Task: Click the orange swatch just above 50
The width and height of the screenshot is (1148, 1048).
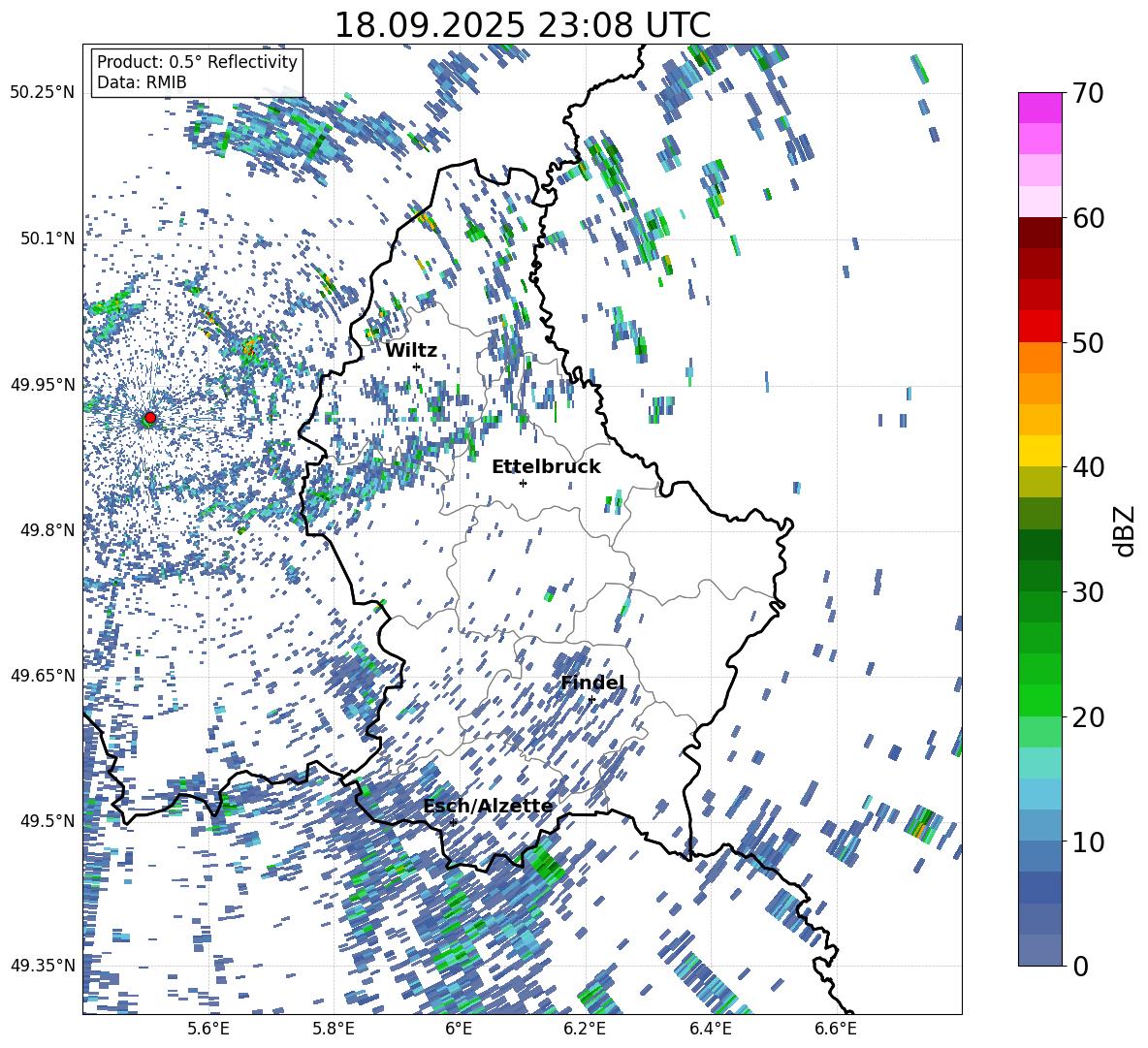Action: pos(1039,358)
